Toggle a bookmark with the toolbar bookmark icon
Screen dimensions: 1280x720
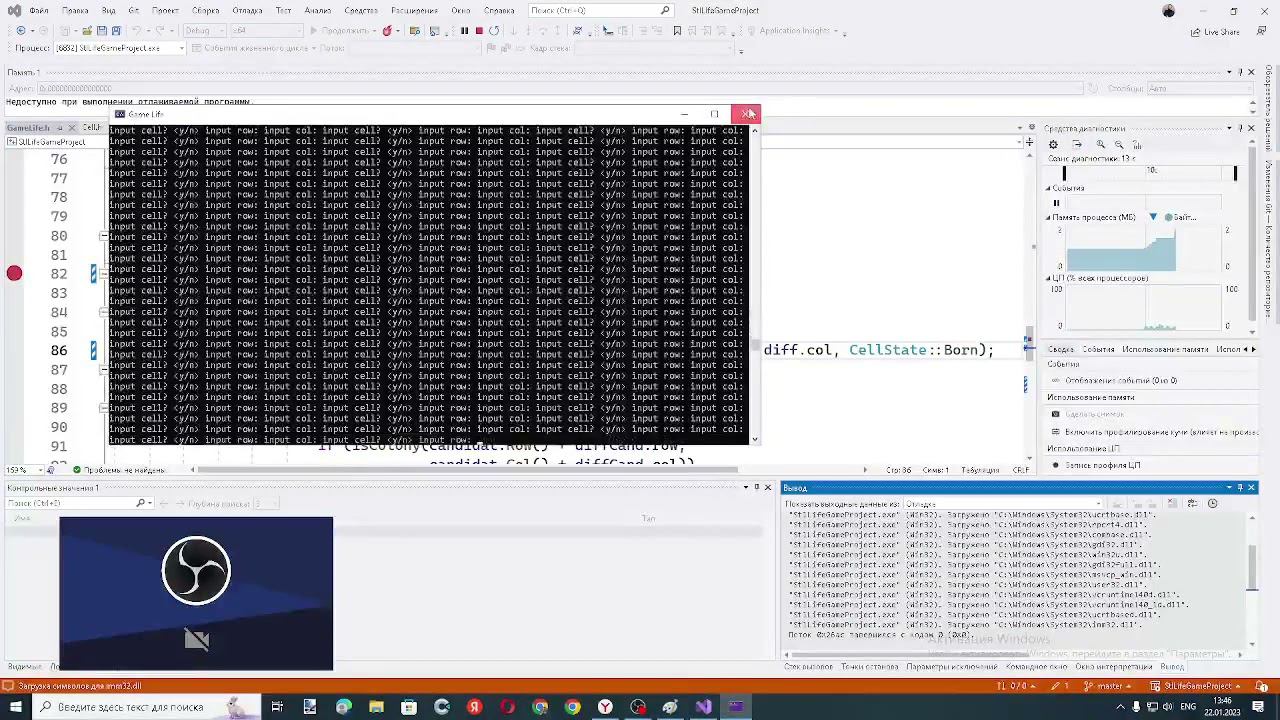click(x=677, y=31)
